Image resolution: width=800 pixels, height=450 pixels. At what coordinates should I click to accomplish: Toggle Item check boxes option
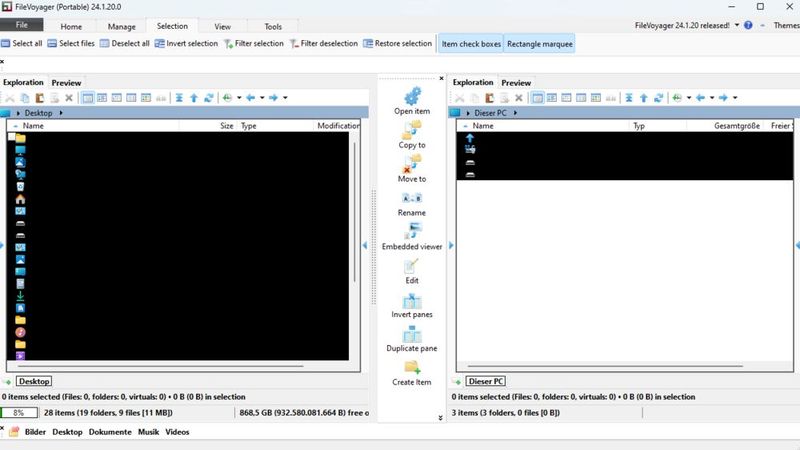tap(471, 44)
